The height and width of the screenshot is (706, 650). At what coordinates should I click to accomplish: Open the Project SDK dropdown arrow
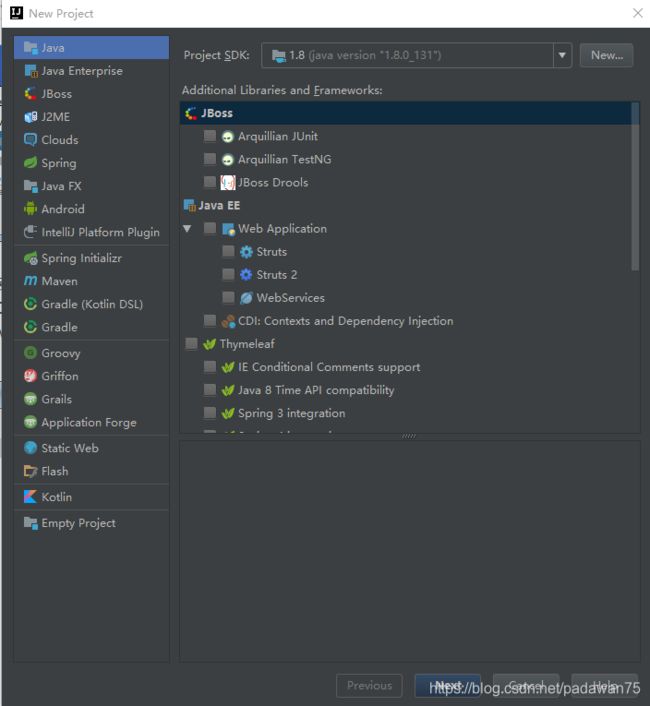tap(562, 55)
